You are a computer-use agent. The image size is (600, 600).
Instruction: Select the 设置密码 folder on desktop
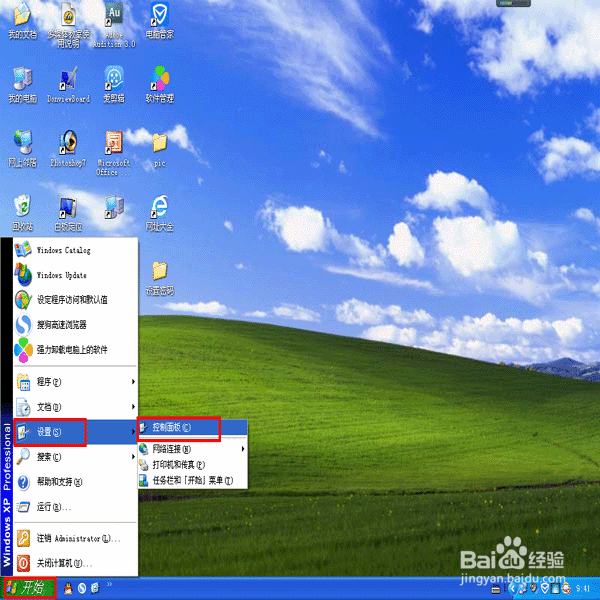point(160,279)
